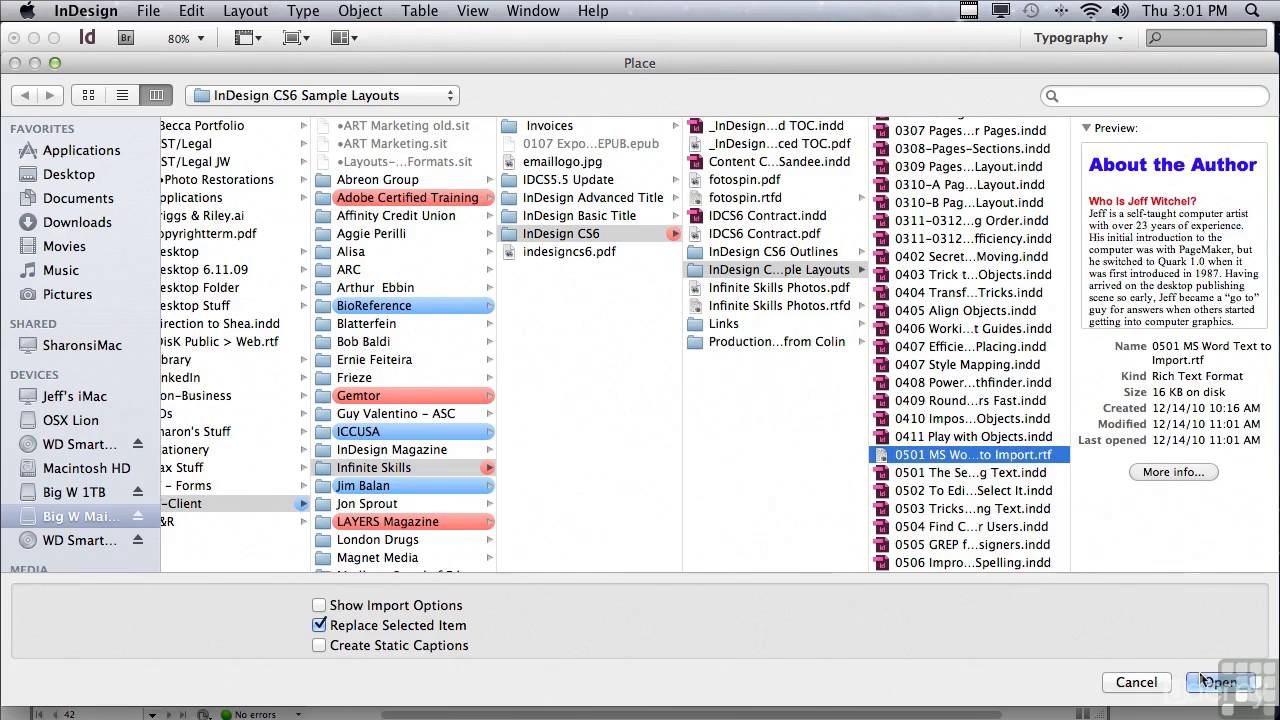Switch to list view in Place dialog
Viewport: 1280px width, 720px height.
point(122,95)
